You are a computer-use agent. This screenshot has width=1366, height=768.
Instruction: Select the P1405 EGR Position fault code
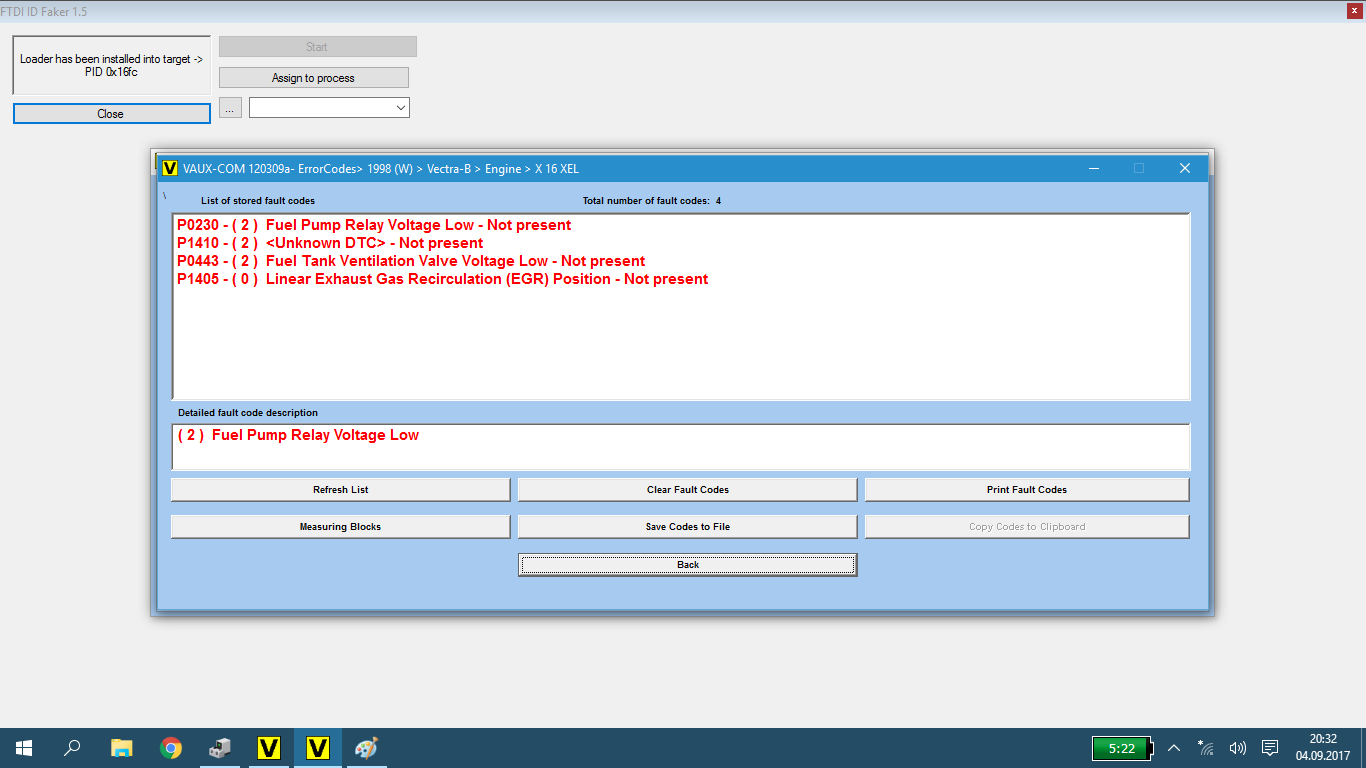point(442,279)
